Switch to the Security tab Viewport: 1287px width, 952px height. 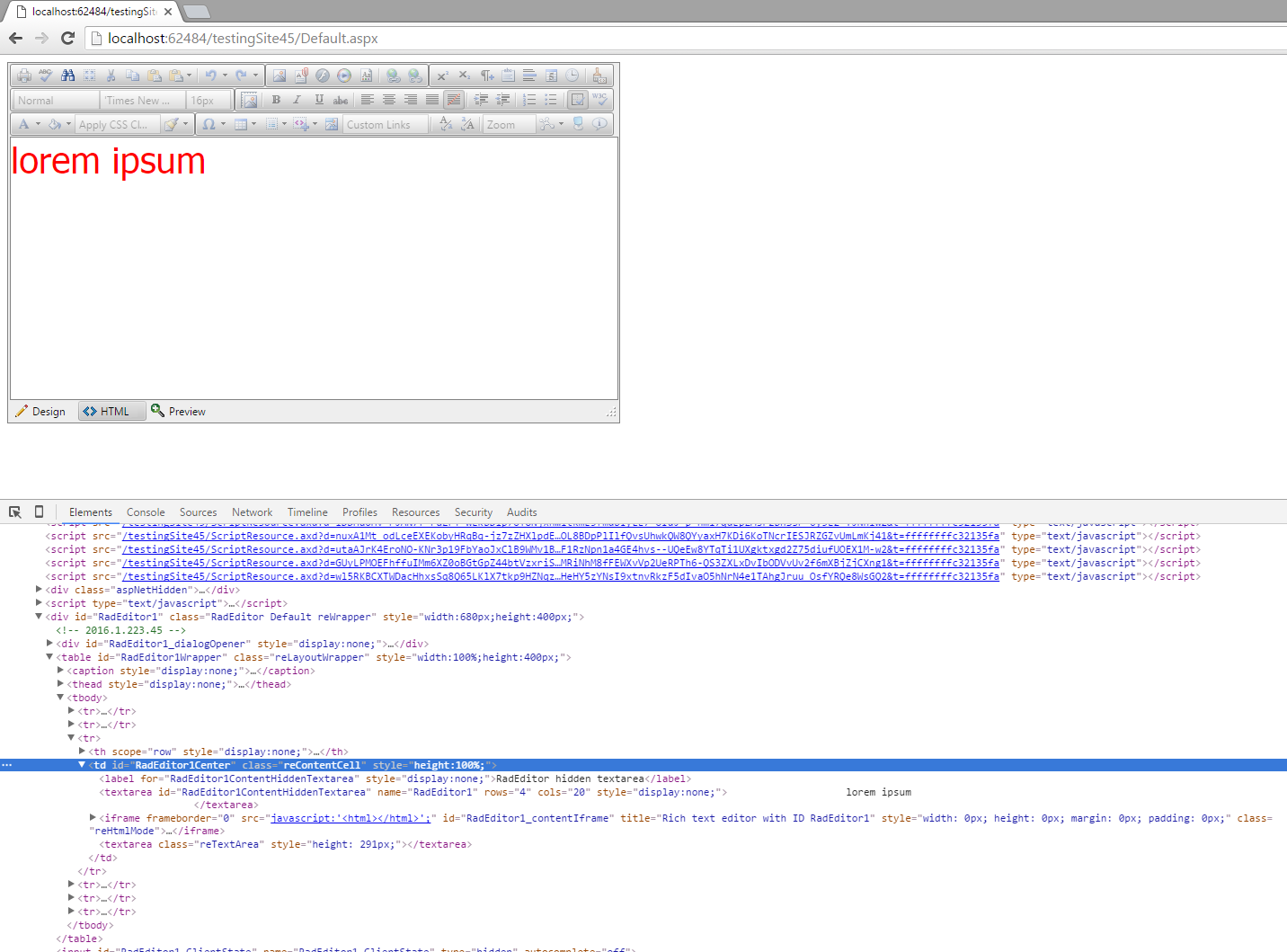click(x=474, y=512)
